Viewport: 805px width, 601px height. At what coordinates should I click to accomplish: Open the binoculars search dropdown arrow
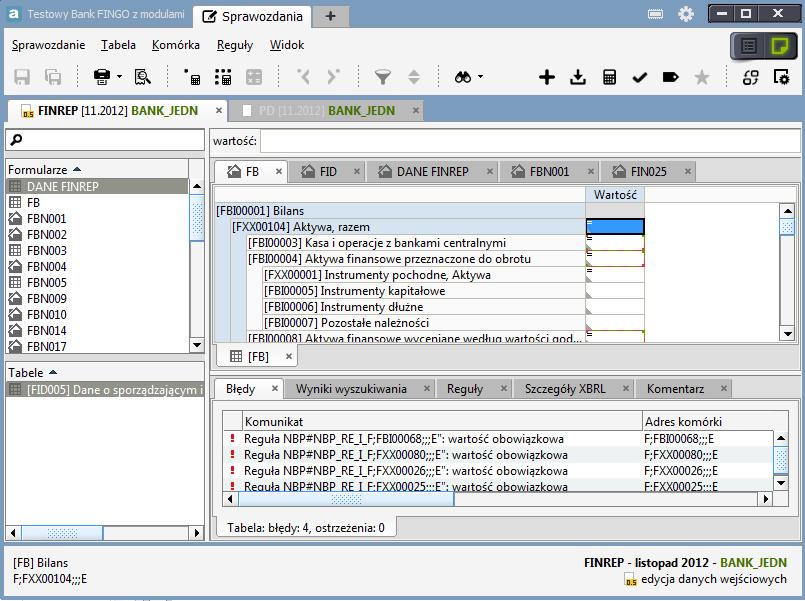coord(481,76)
